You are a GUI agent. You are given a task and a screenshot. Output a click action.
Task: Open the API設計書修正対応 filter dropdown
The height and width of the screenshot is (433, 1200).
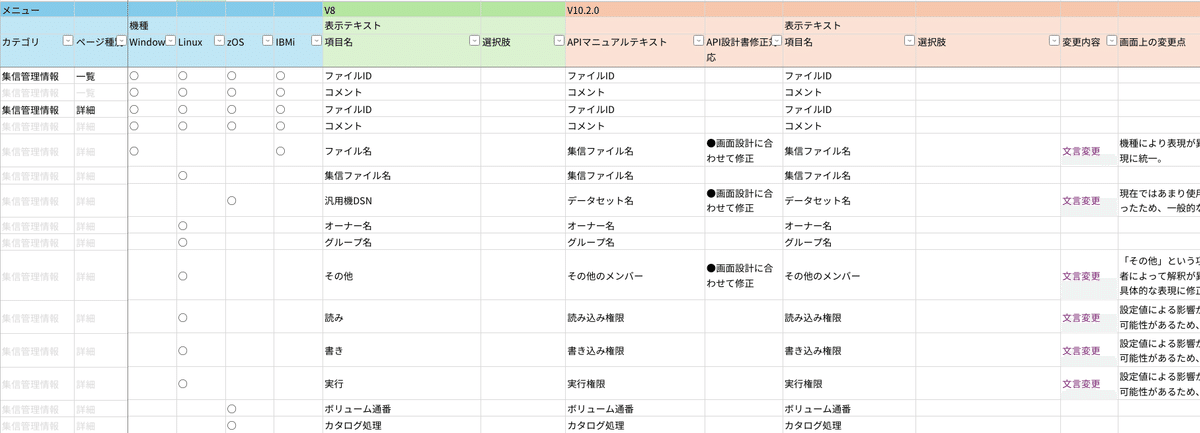point(776,41)
